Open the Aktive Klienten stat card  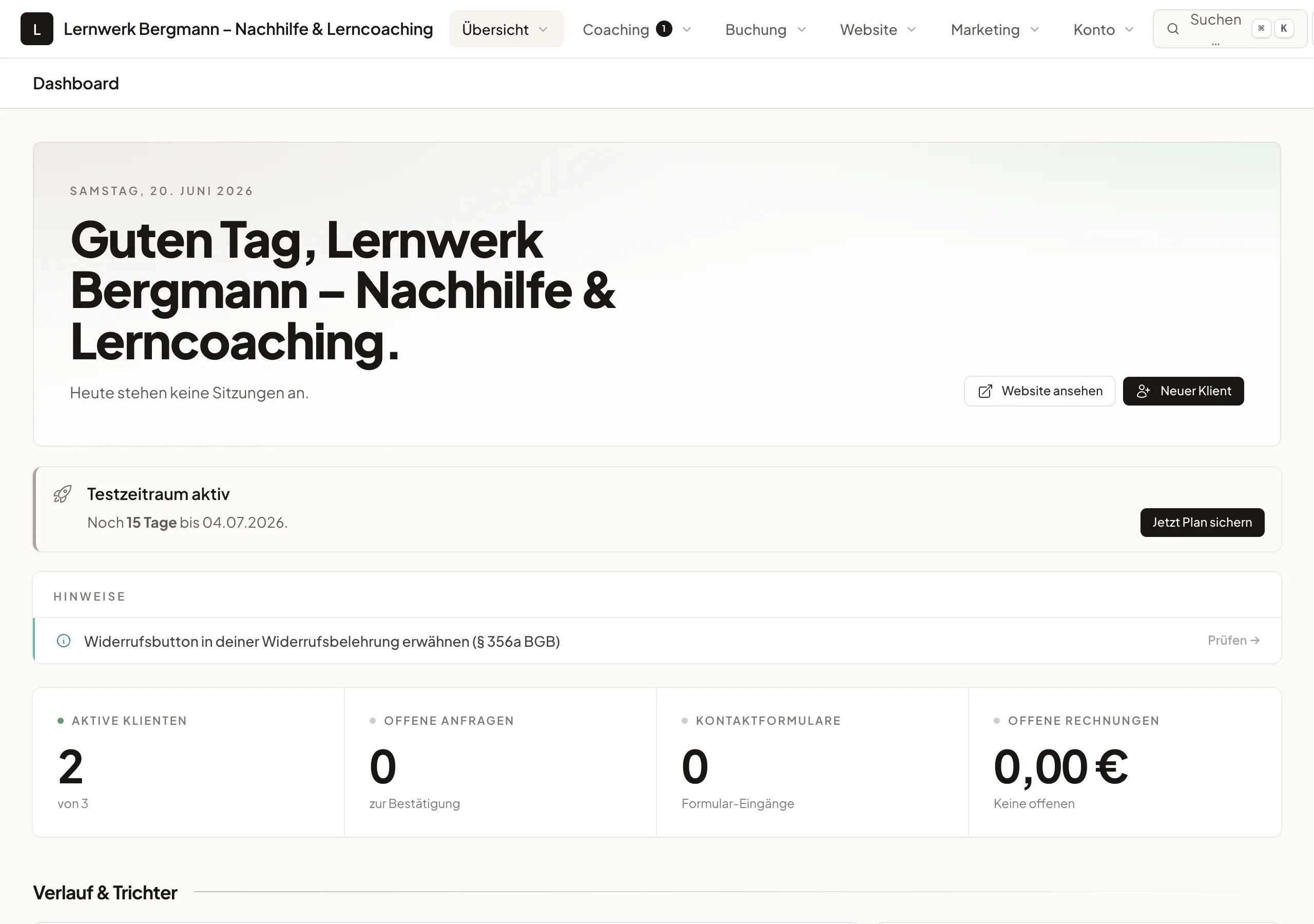click(189, 762)
